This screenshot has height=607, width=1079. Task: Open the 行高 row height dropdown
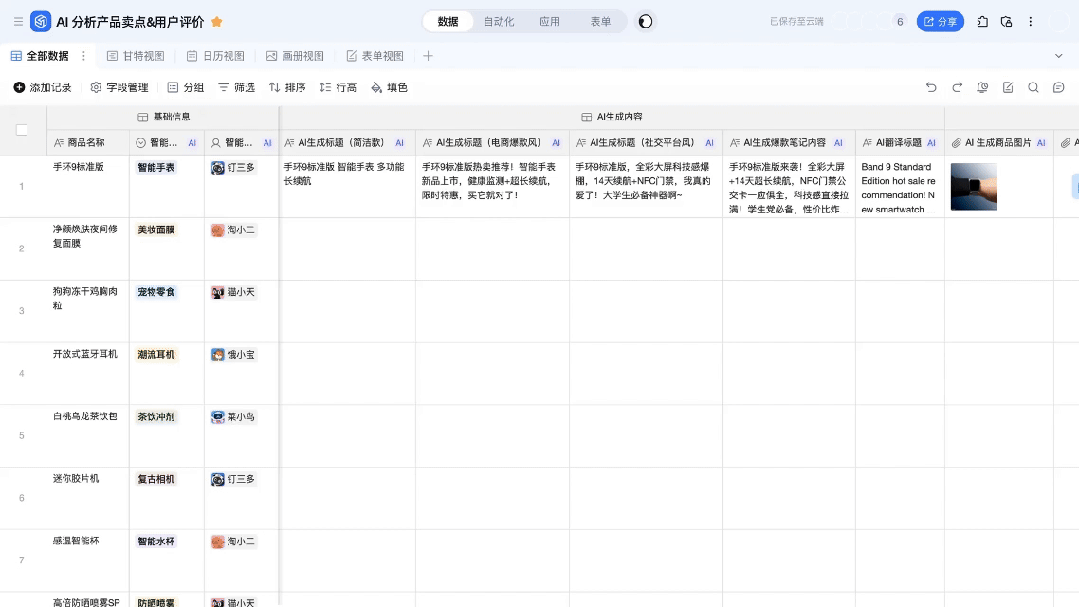pos(338,88)
